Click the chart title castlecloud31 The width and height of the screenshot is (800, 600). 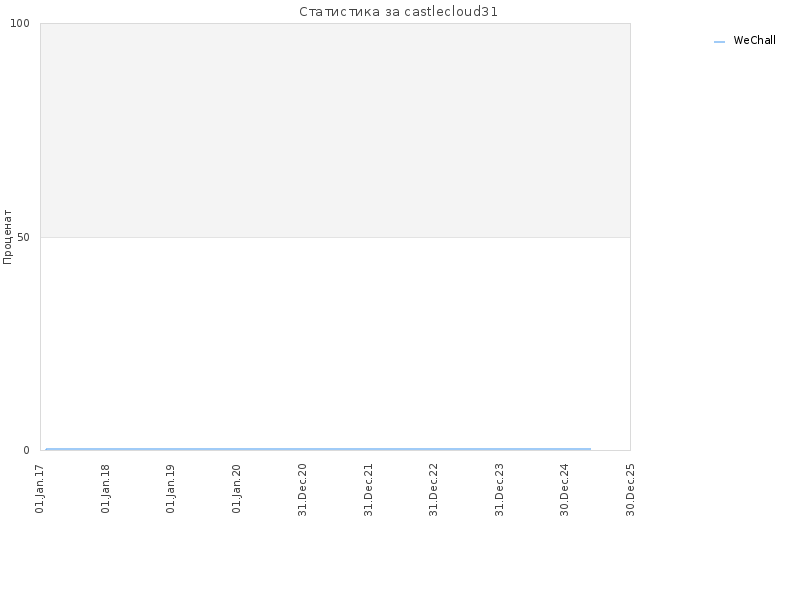398,12
